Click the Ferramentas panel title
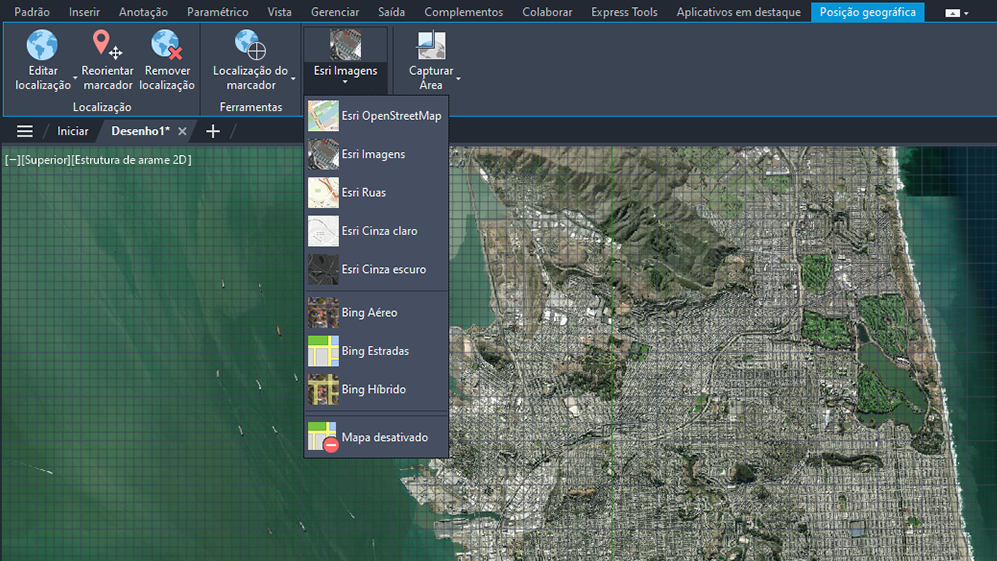 251,107
